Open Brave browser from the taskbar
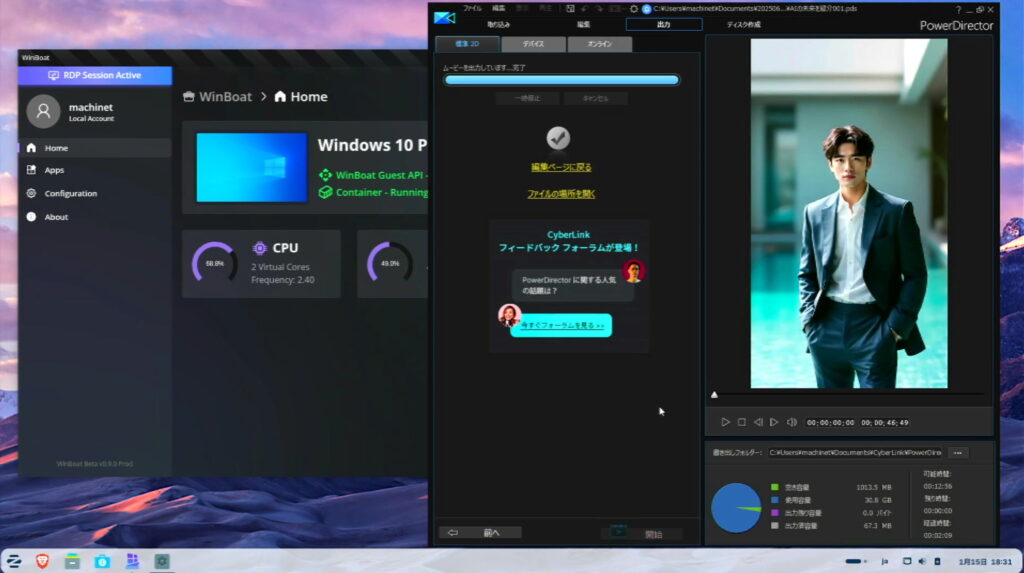The image size is (1024, 573). 43,561
